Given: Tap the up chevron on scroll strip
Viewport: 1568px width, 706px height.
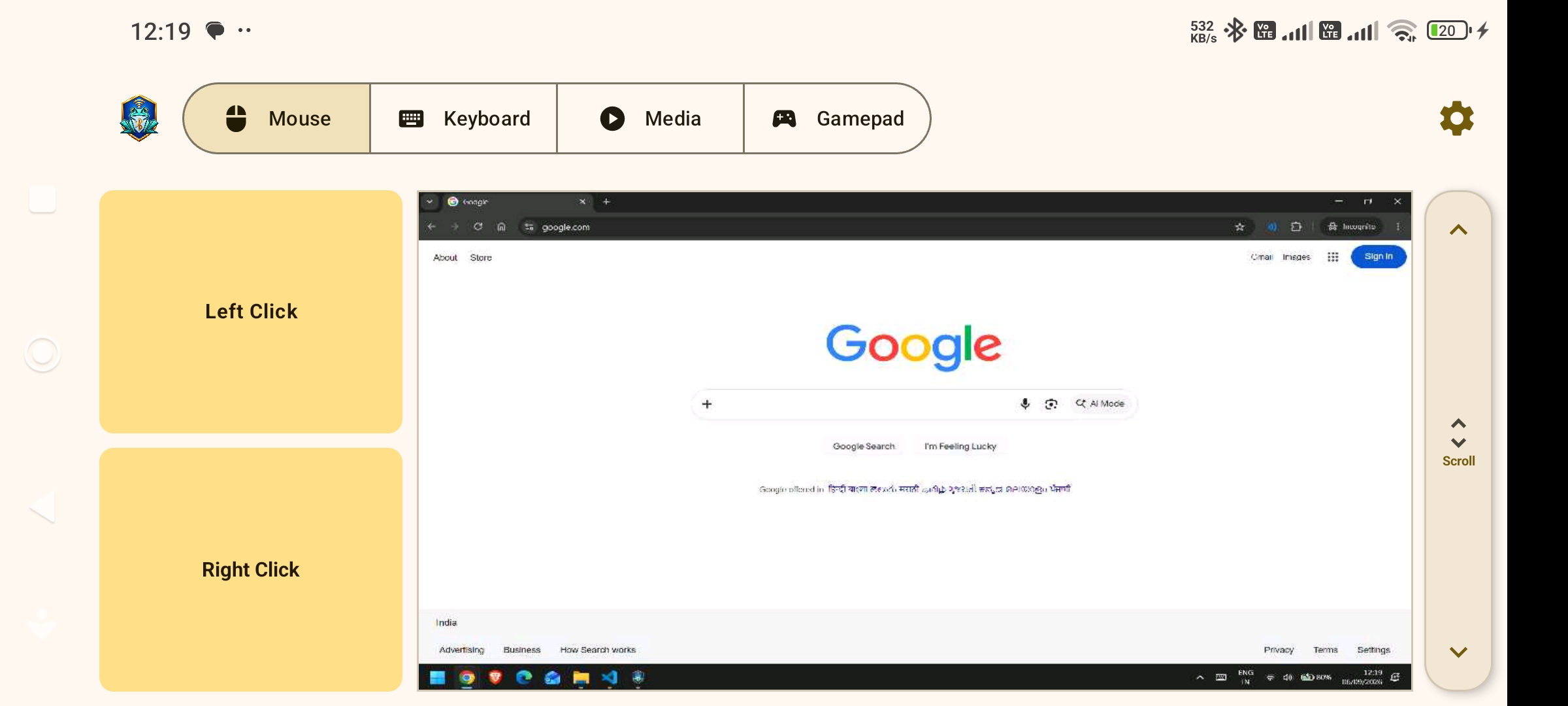Looking at the screenshot, I should coord(1458,229).
